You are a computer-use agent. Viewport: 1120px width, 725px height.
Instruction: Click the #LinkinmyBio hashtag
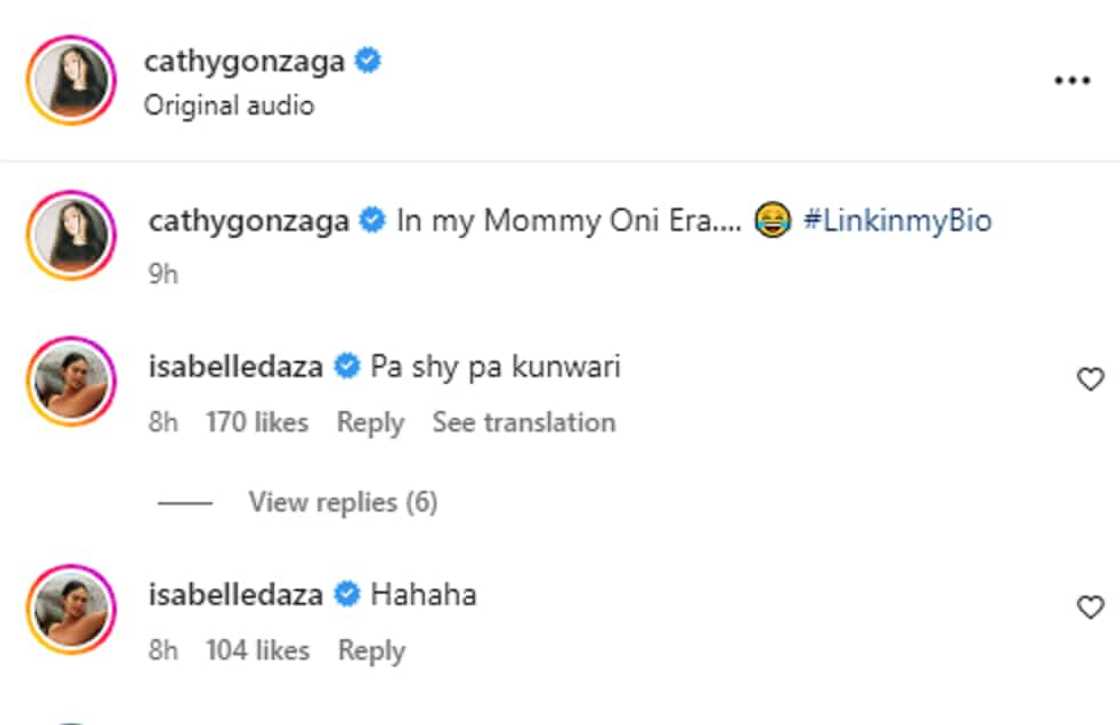897,220
